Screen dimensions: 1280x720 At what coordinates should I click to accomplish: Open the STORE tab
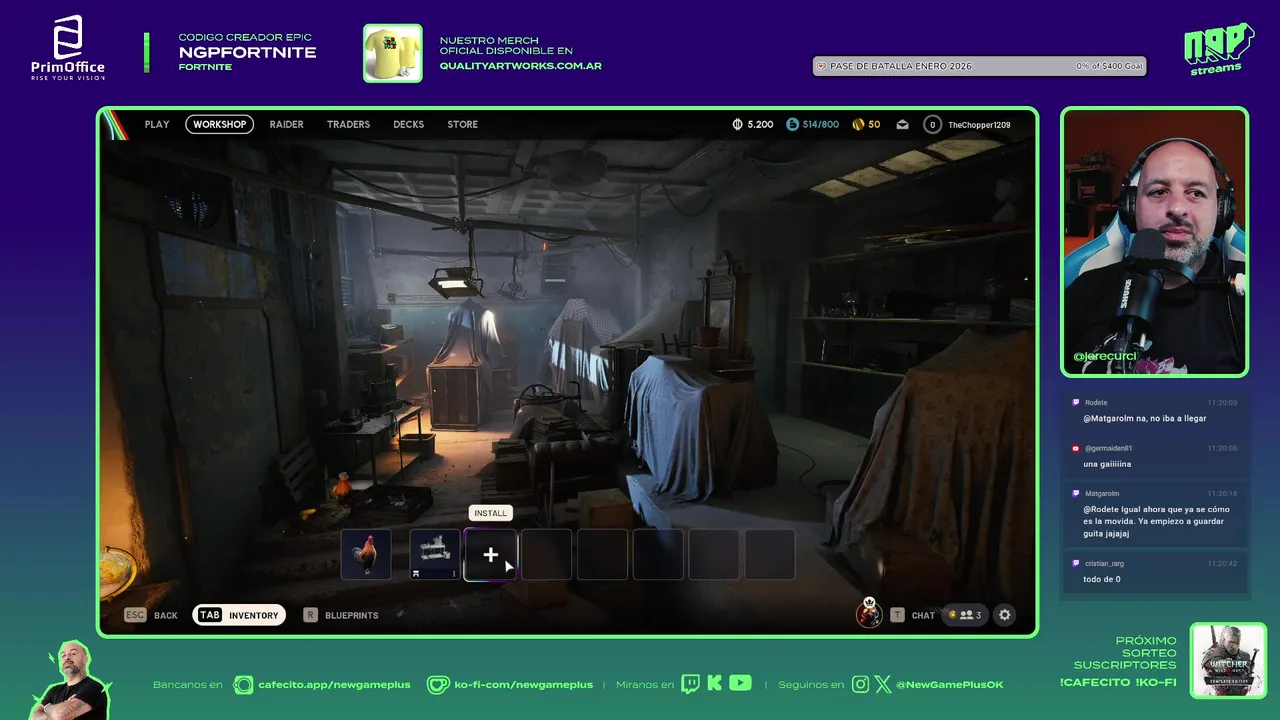click(462, 124)
